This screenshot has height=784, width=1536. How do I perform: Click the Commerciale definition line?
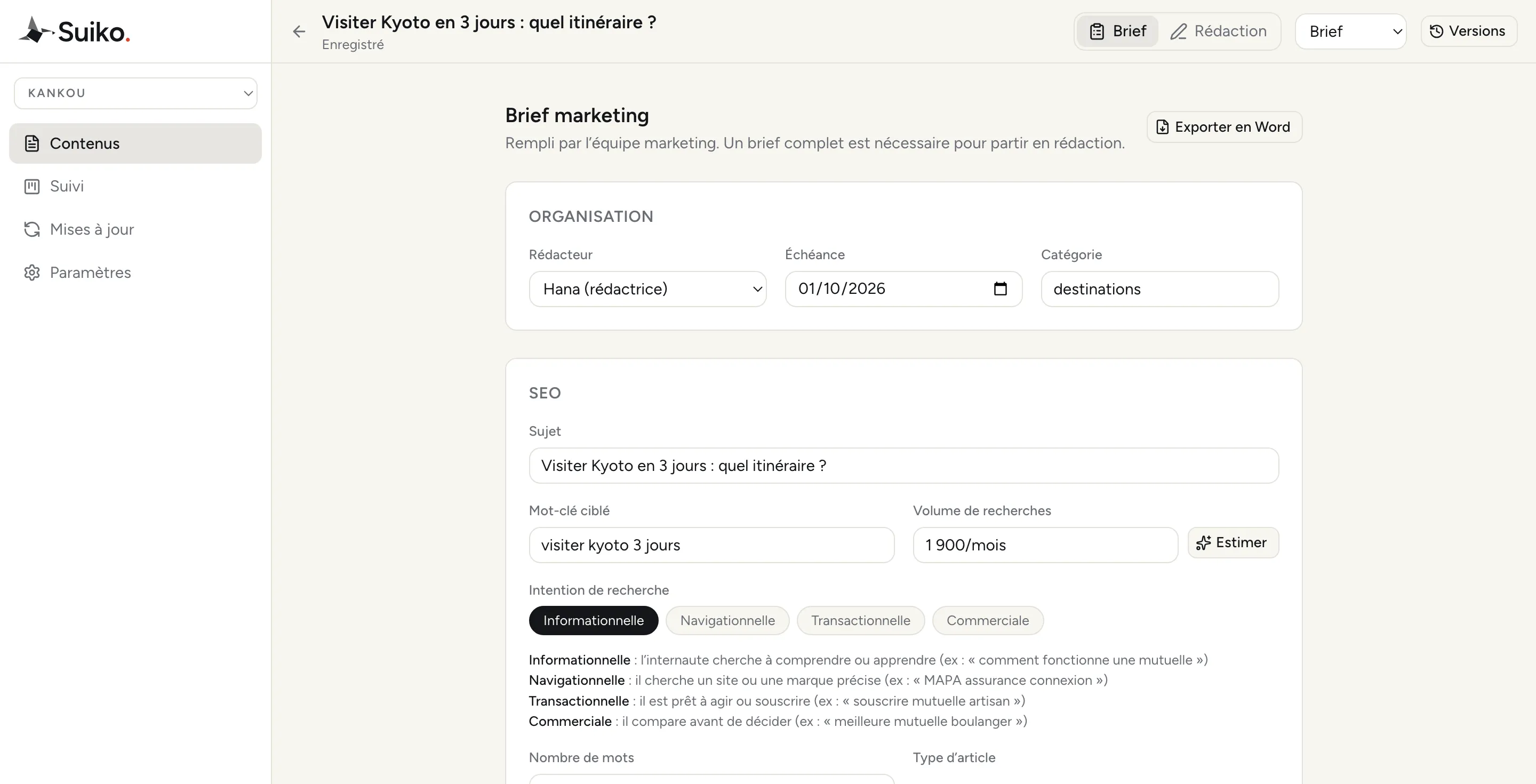pos(778,722)
